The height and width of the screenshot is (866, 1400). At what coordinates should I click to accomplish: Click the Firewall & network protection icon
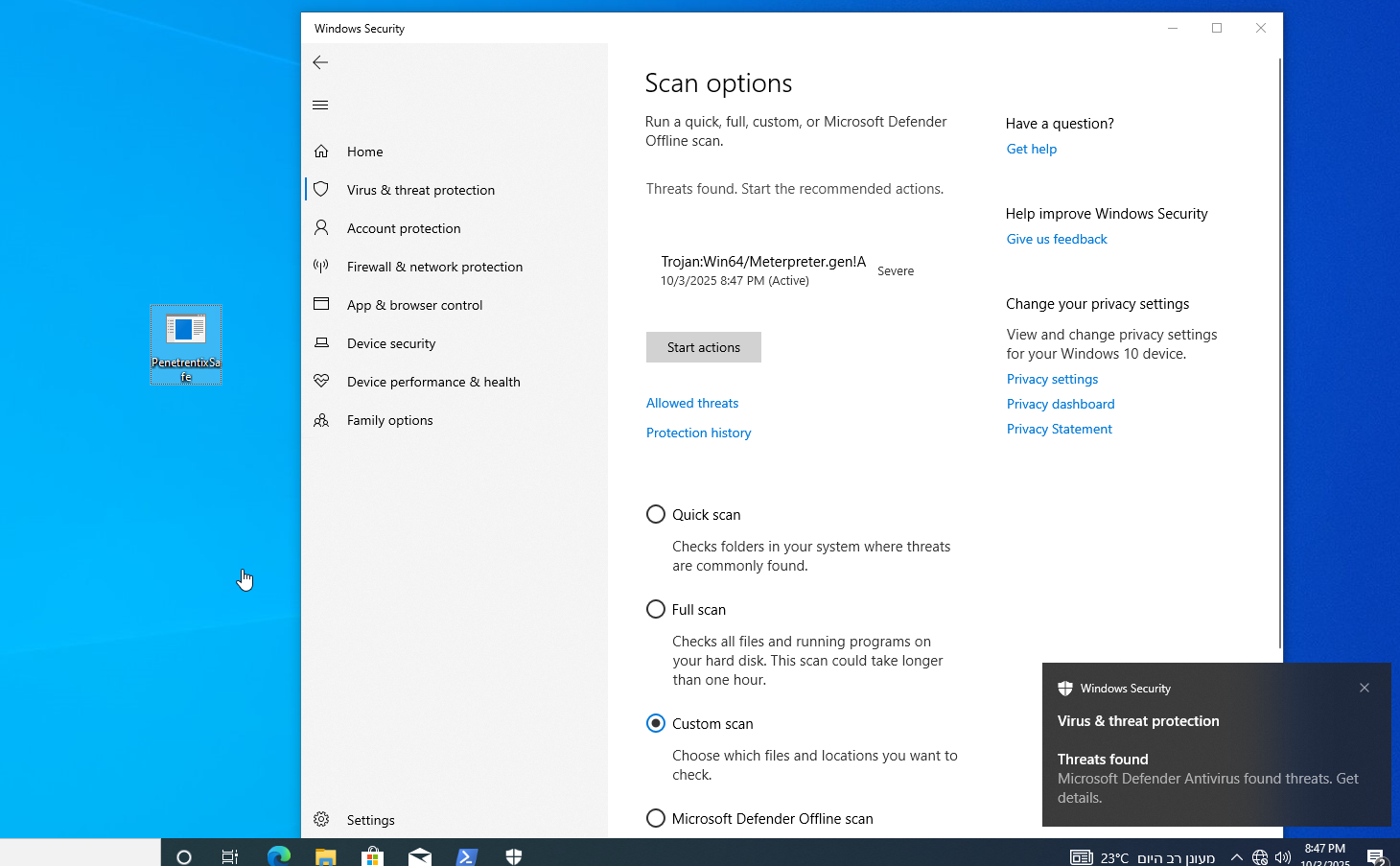321,266
